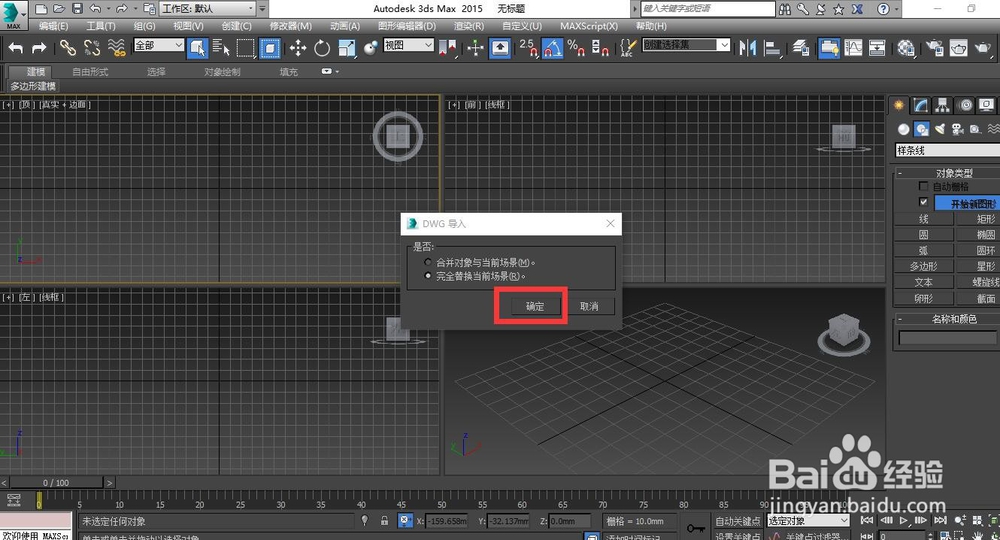1000x540 pixels.
Task: Click the 0 / 100 time slider
Action: tap(56, 483)
